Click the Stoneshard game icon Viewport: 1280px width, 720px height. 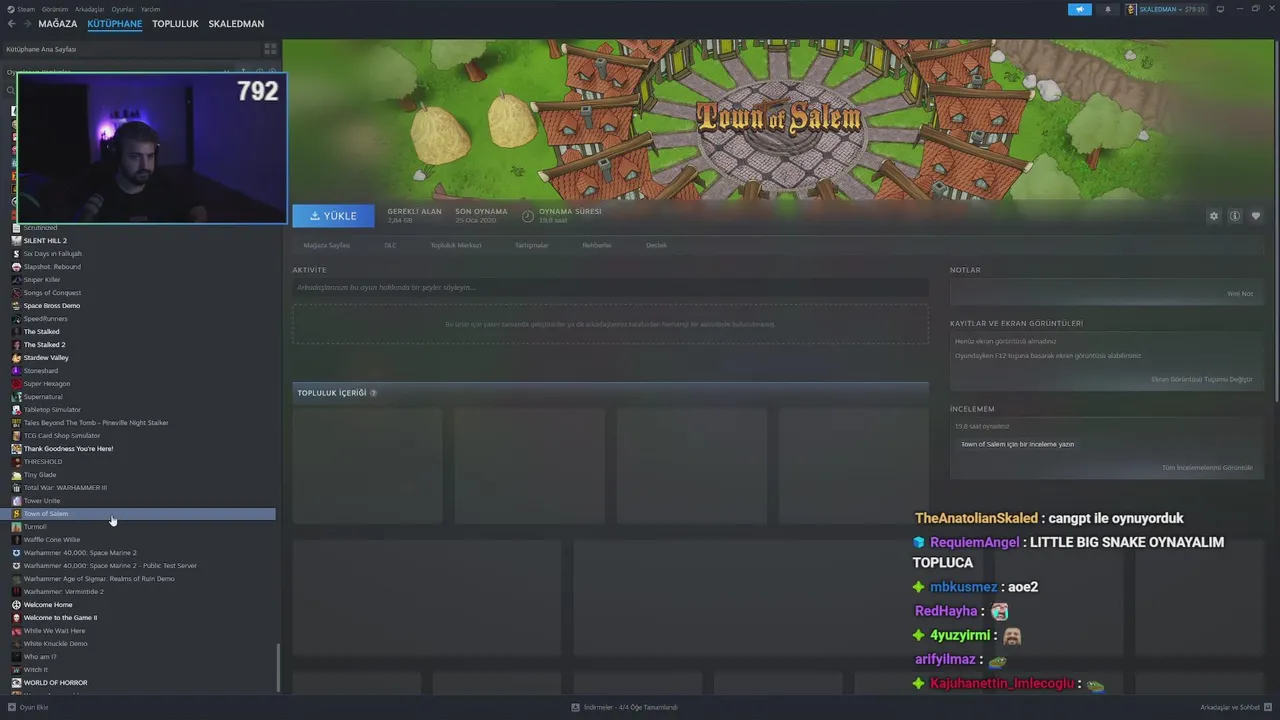[16, 371]
